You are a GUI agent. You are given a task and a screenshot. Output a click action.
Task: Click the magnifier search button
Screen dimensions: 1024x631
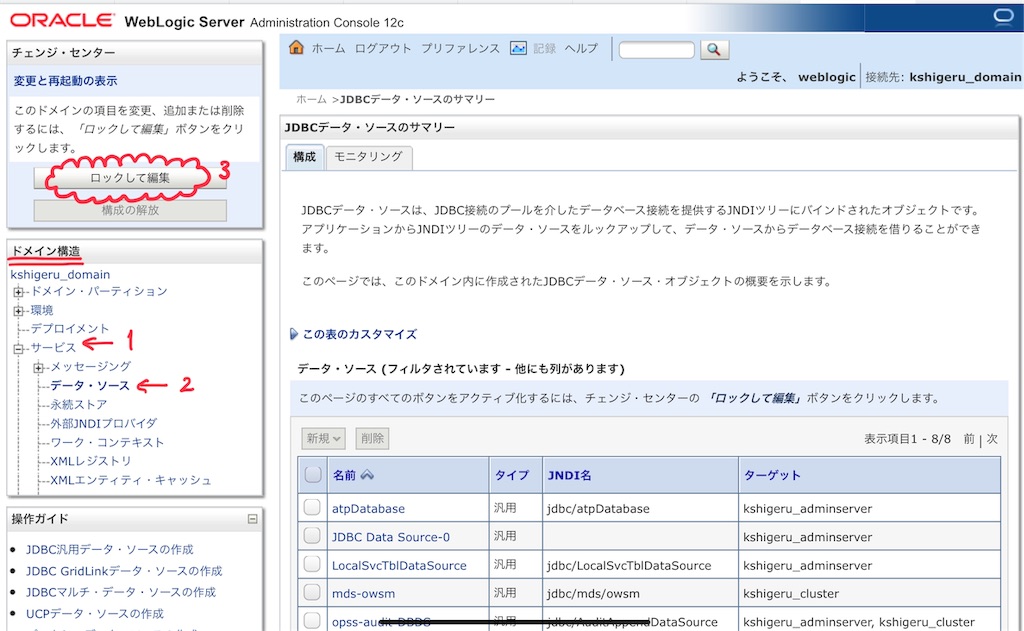tap(714, 49)
